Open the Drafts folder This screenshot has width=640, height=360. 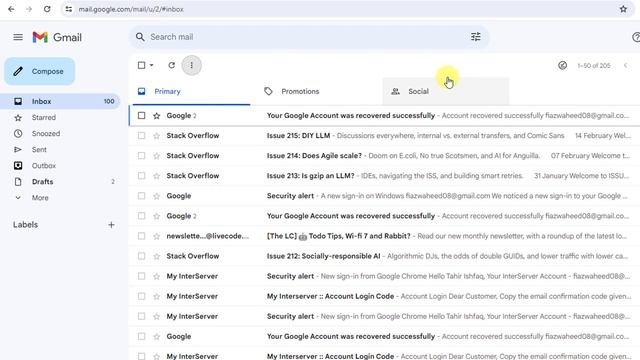tap(61, 182)
